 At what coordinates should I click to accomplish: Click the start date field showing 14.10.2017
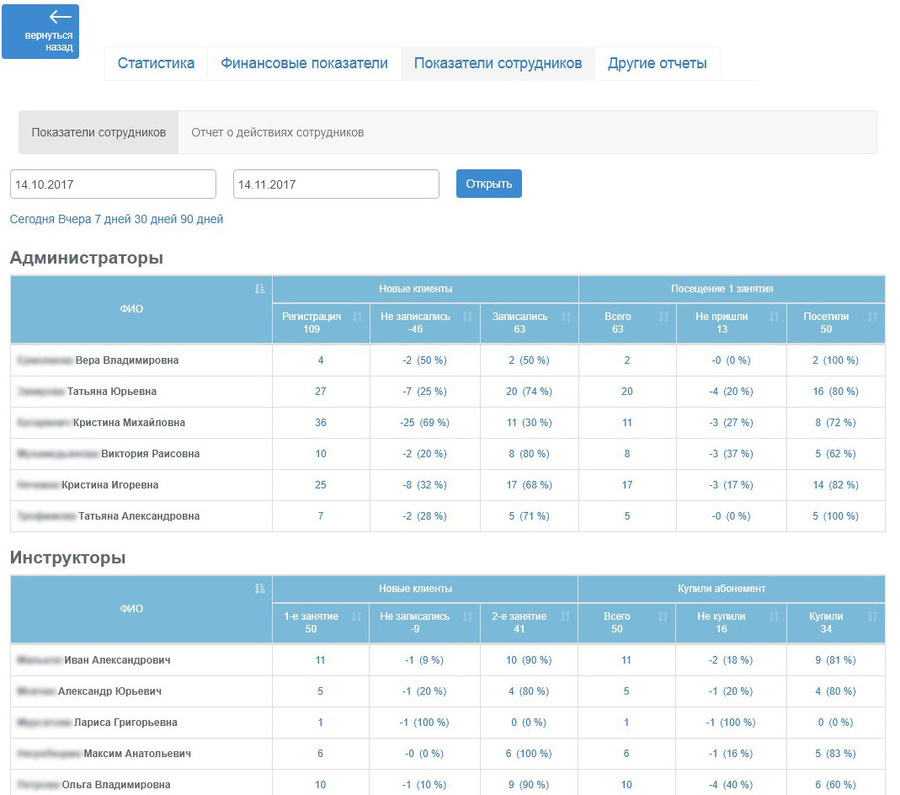pos(113,183)
